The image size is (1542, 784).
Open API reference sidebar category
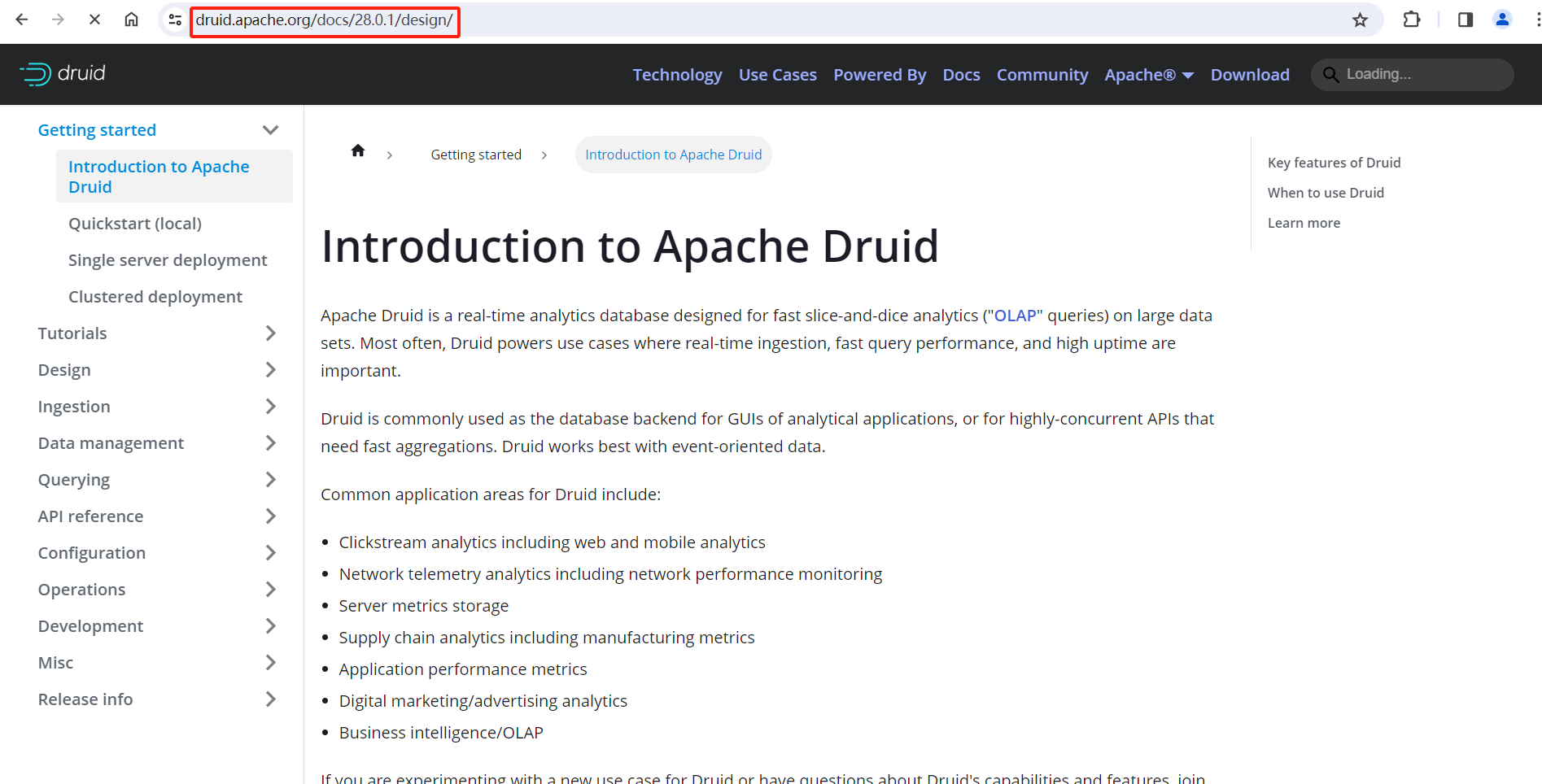click(90, 516)
